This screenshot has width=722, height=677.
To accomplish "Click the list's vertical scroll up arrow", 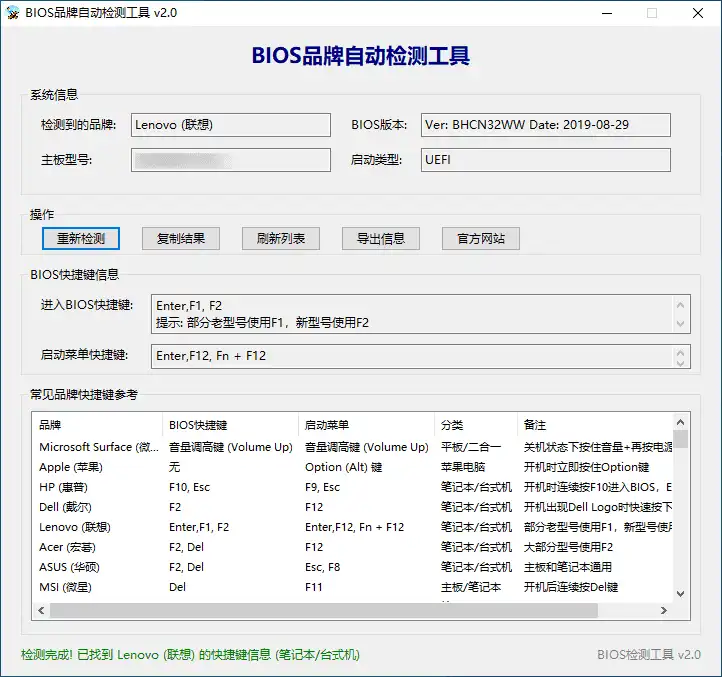I will (x=681, y=422).
